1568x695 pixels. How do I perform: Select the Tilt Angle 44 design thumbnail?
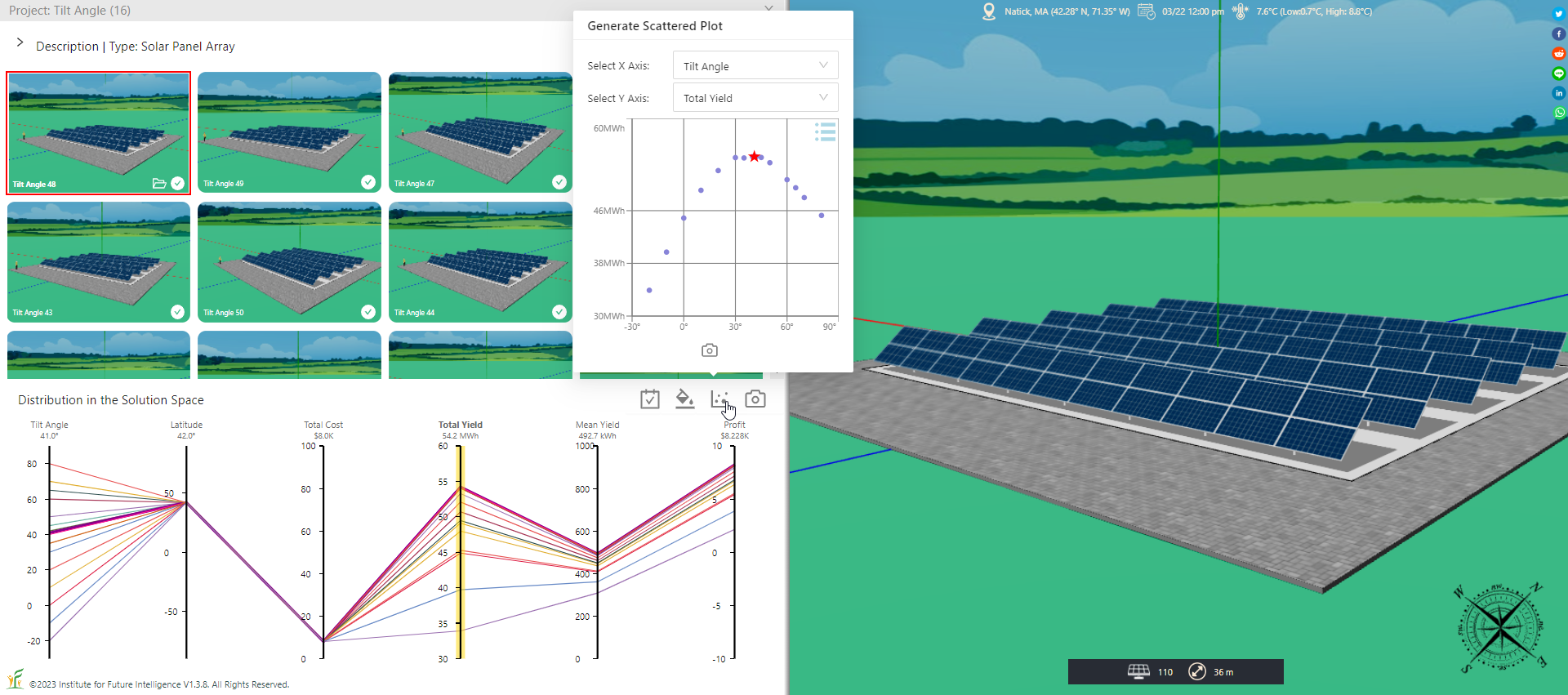click(x=480, y=262)
